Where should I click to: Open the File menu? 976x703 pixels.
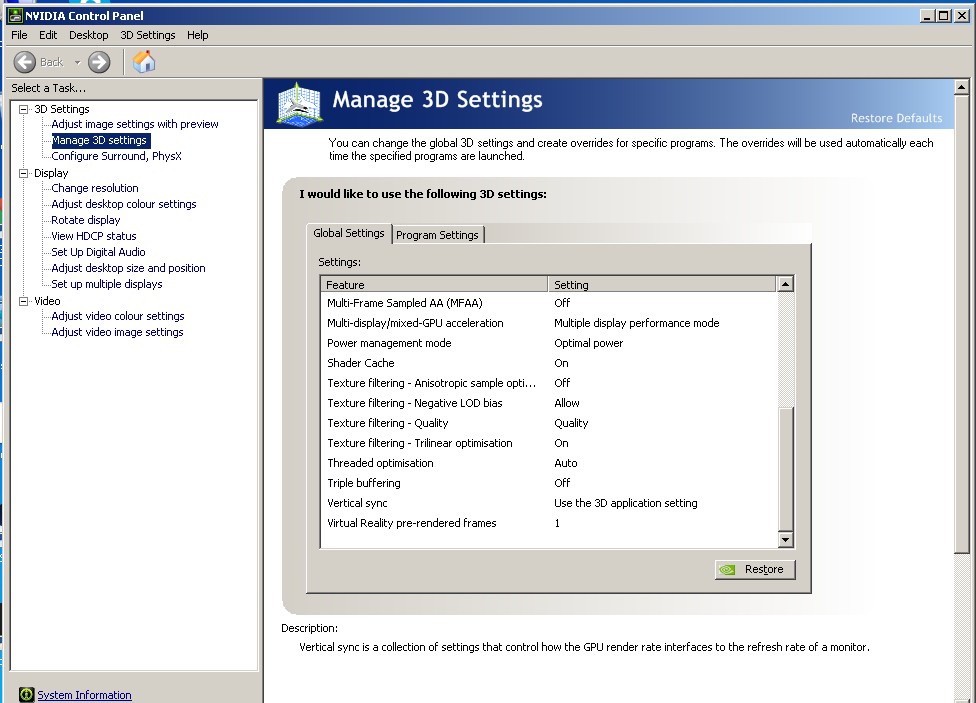coord(19,35)
